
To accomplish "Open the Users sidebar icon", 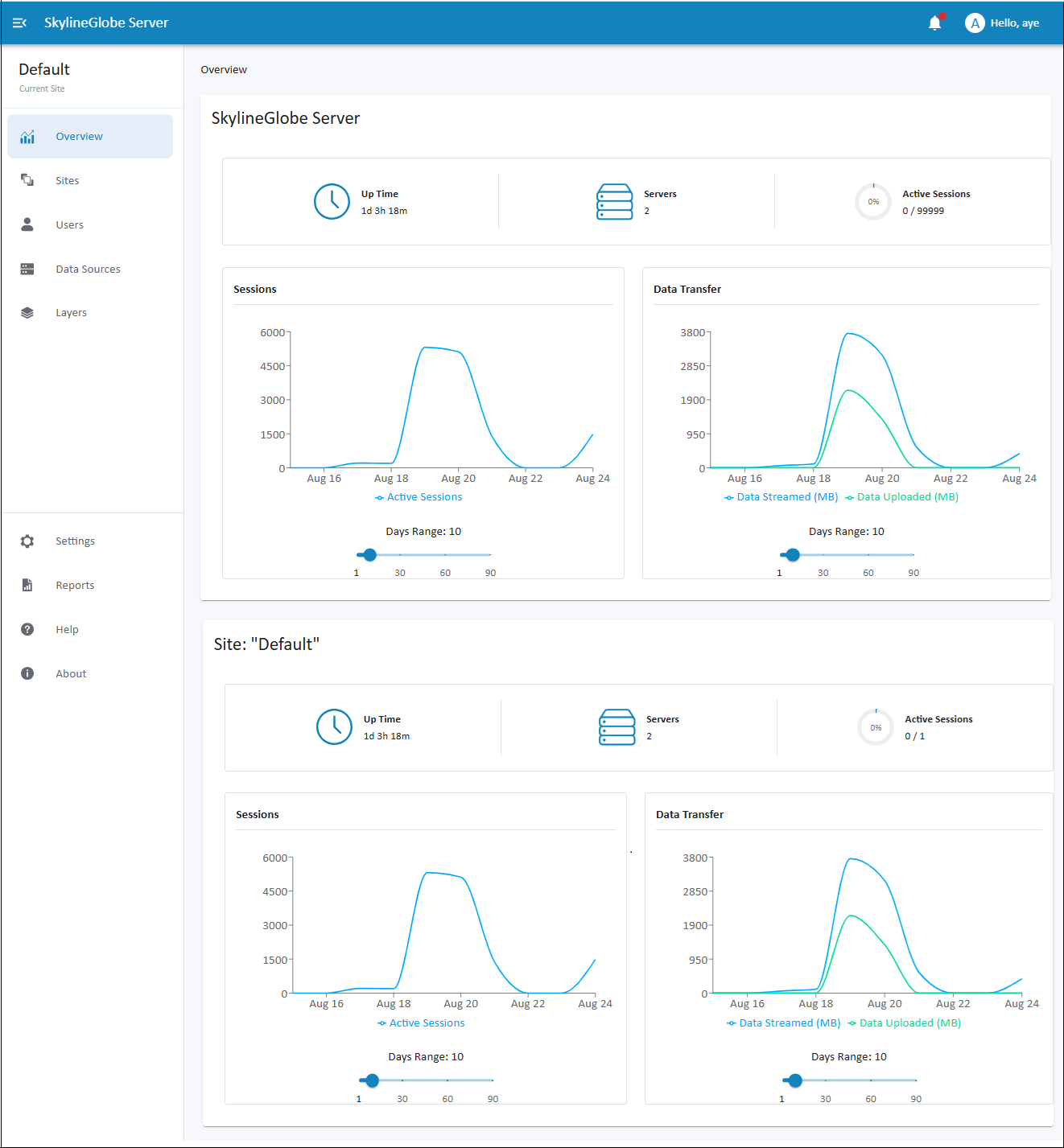I will coord(27,224).
